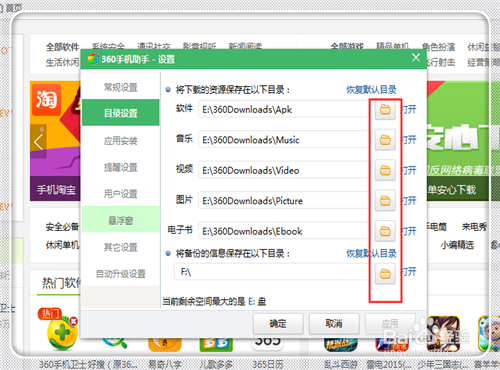
Task: Browse folder for 软件 Apk path
Action: pos(385,110)
